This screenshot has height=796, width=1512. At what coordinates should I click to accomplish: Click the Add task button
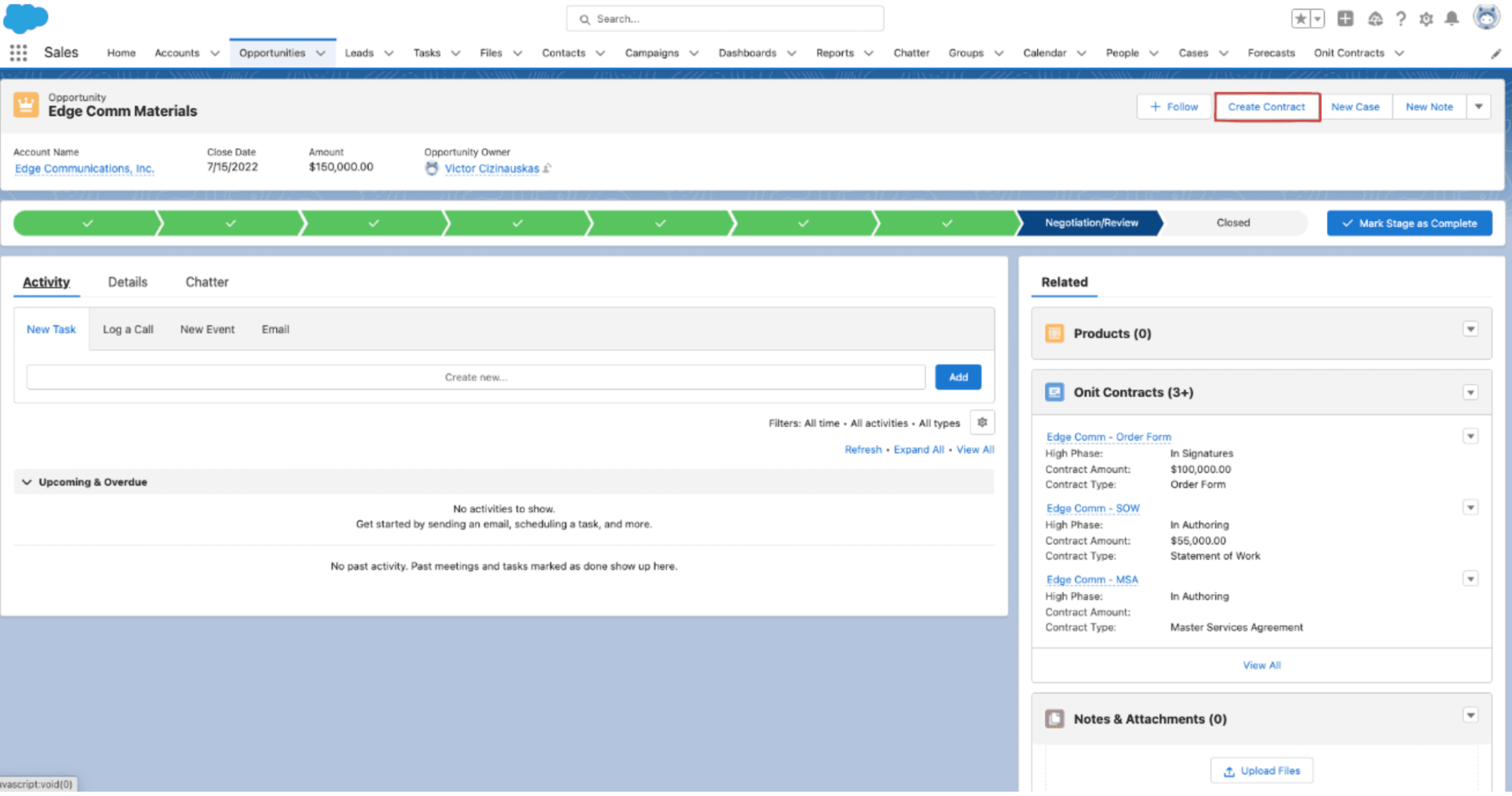tap(958, 377)
